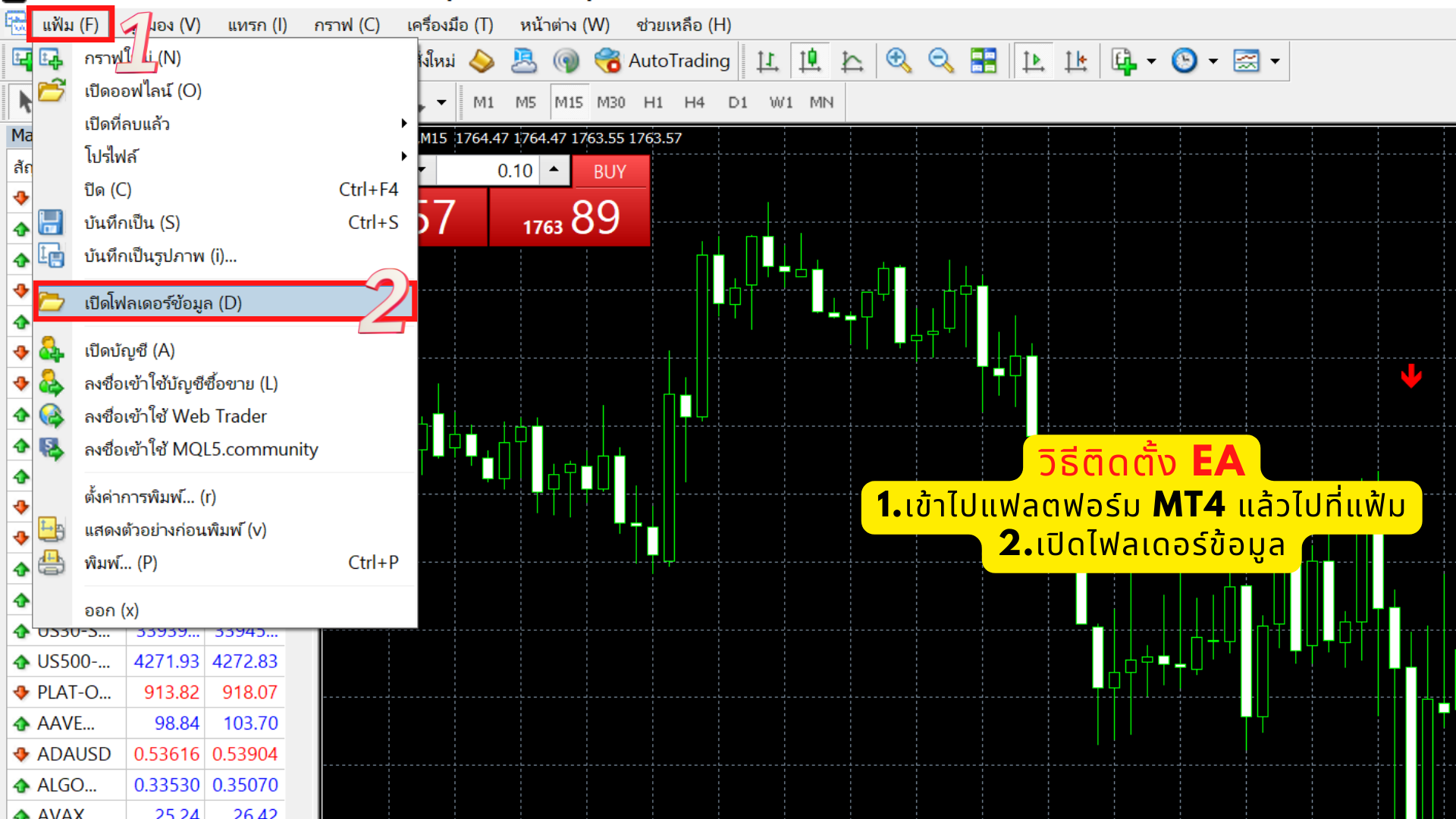Open the เครื่องมือ (T) menu
The height and width of the screenshot is (819, 1456).
450,25
